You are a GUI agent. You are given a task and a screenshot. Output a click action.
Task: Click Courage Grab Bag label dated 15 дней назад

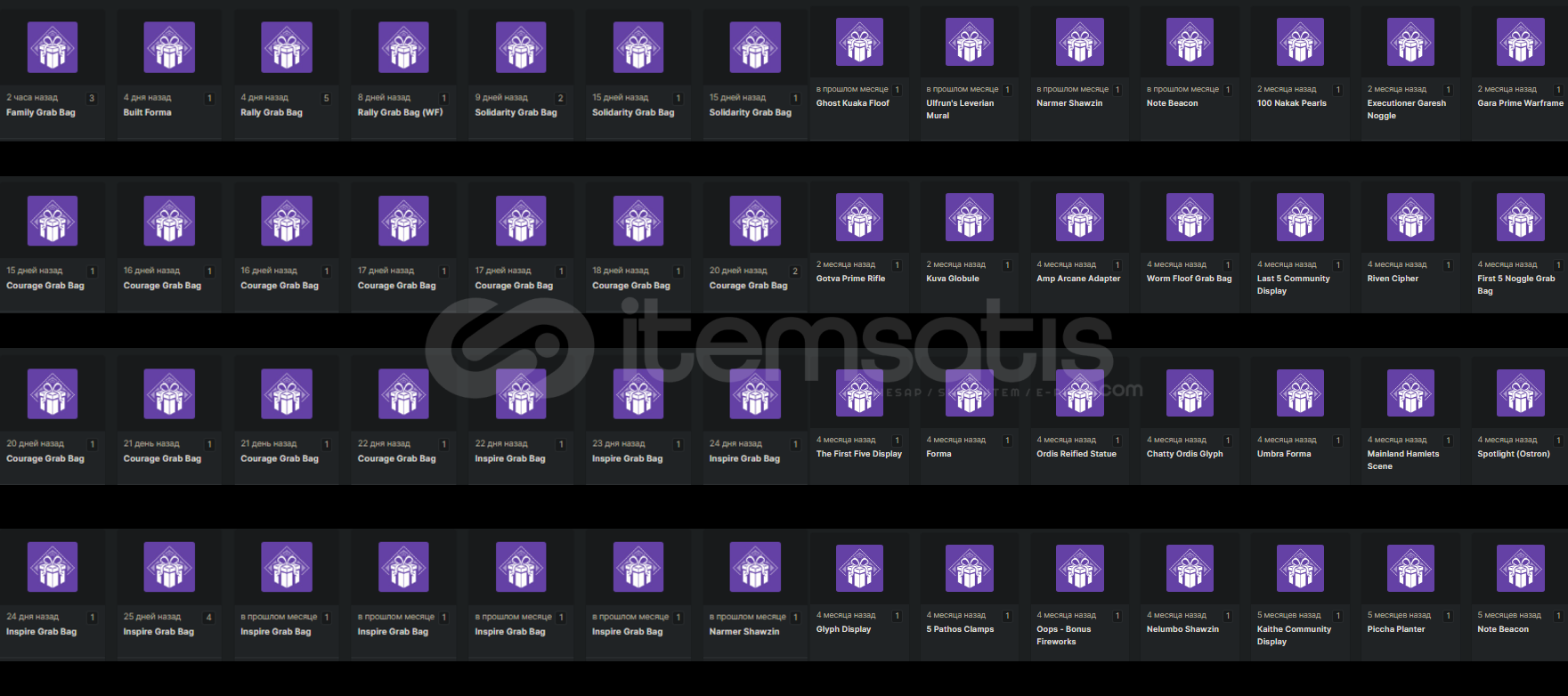pyautogui.click(x=45, y=286)
